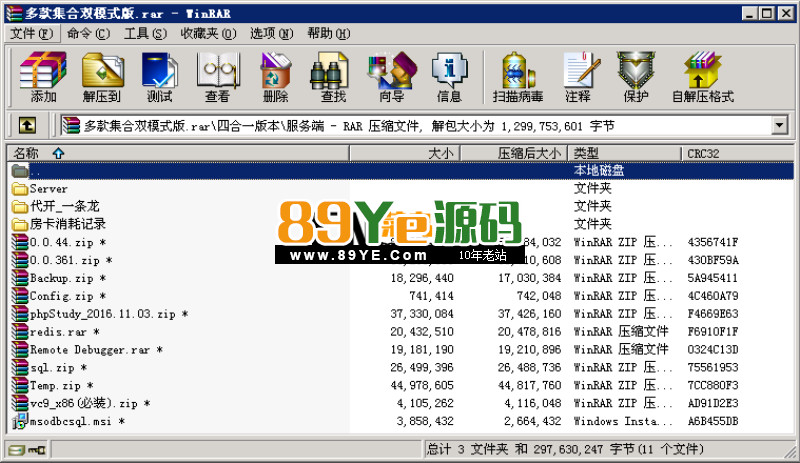Image resolution: width=800 pixels, height=463 pixels.
Task: Click the 0.0.44.zip archive icon
Action: pos(20,242)
